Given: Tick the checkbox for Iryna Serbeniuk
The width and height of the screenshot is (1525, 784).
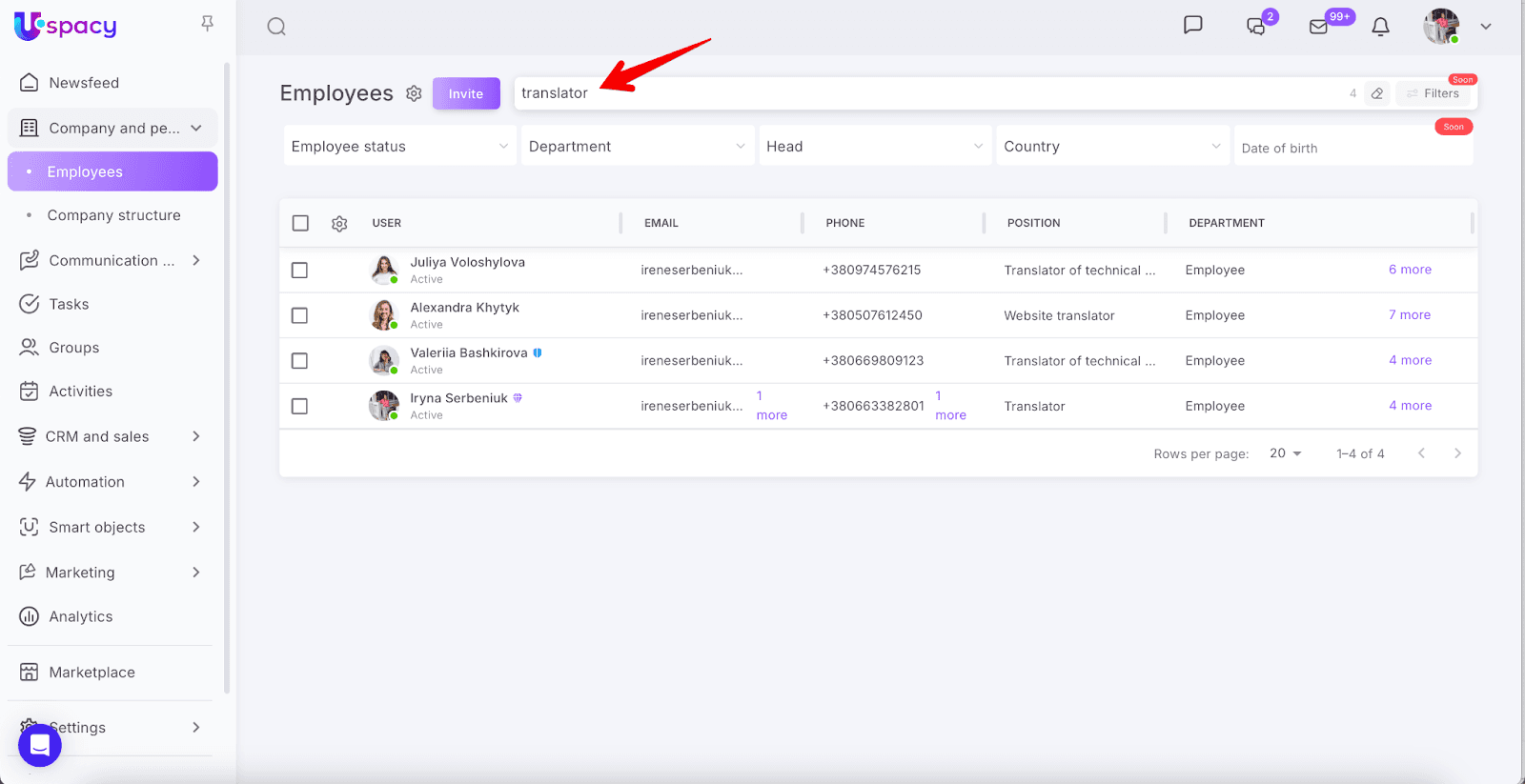Looking at the screenshot, I should (x=299, y=407).
